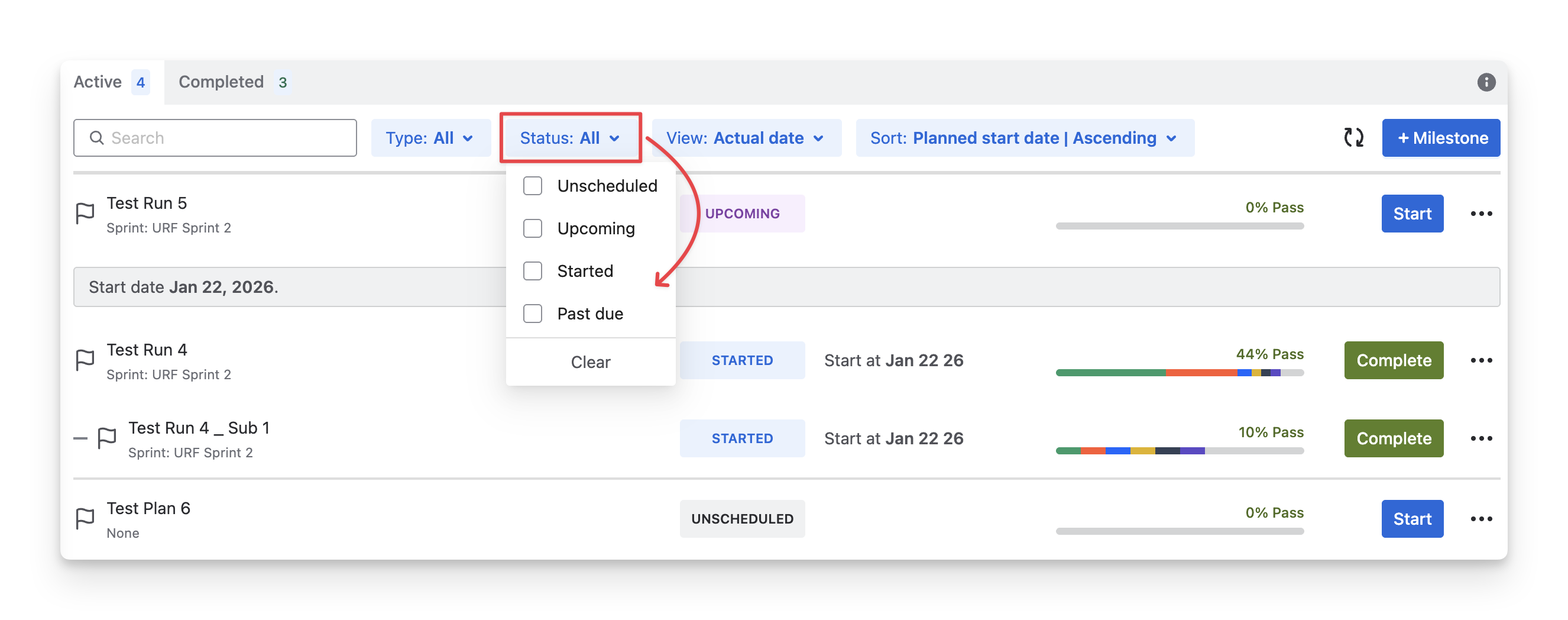Click the flag icon beside Test Plan 6

[x=85, y=519]
